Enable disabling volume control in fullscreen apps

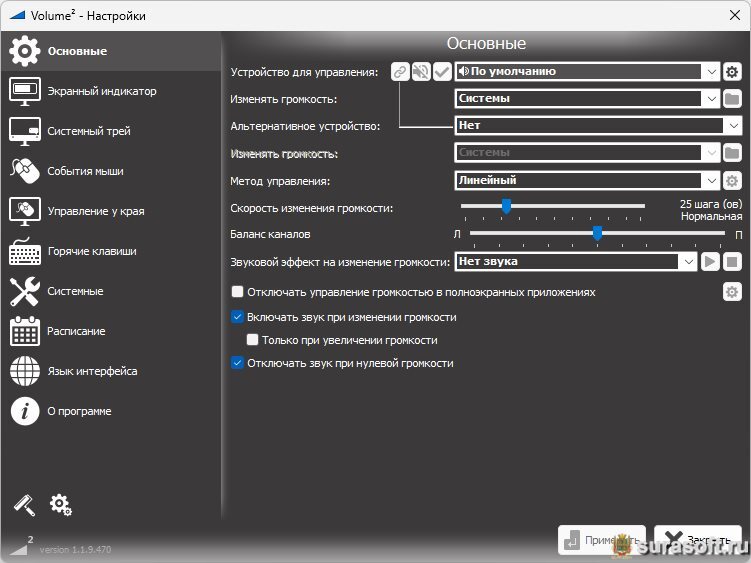237,292
